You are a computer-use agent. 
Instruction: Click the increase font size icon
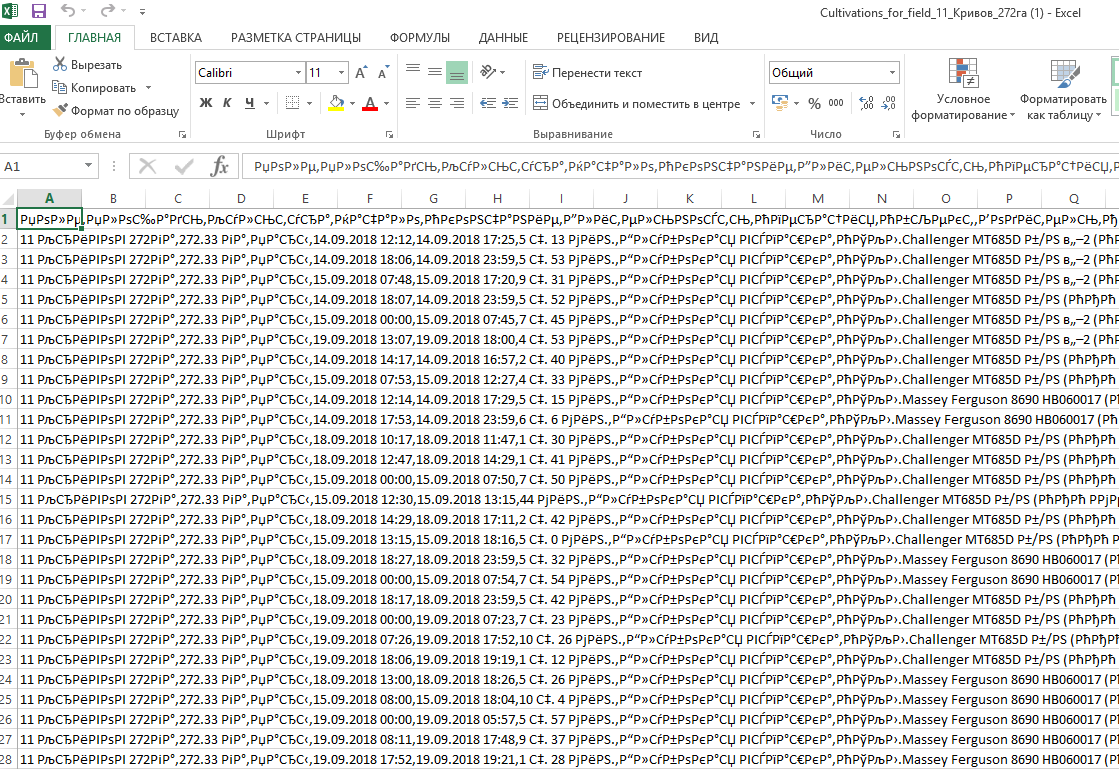359,73
